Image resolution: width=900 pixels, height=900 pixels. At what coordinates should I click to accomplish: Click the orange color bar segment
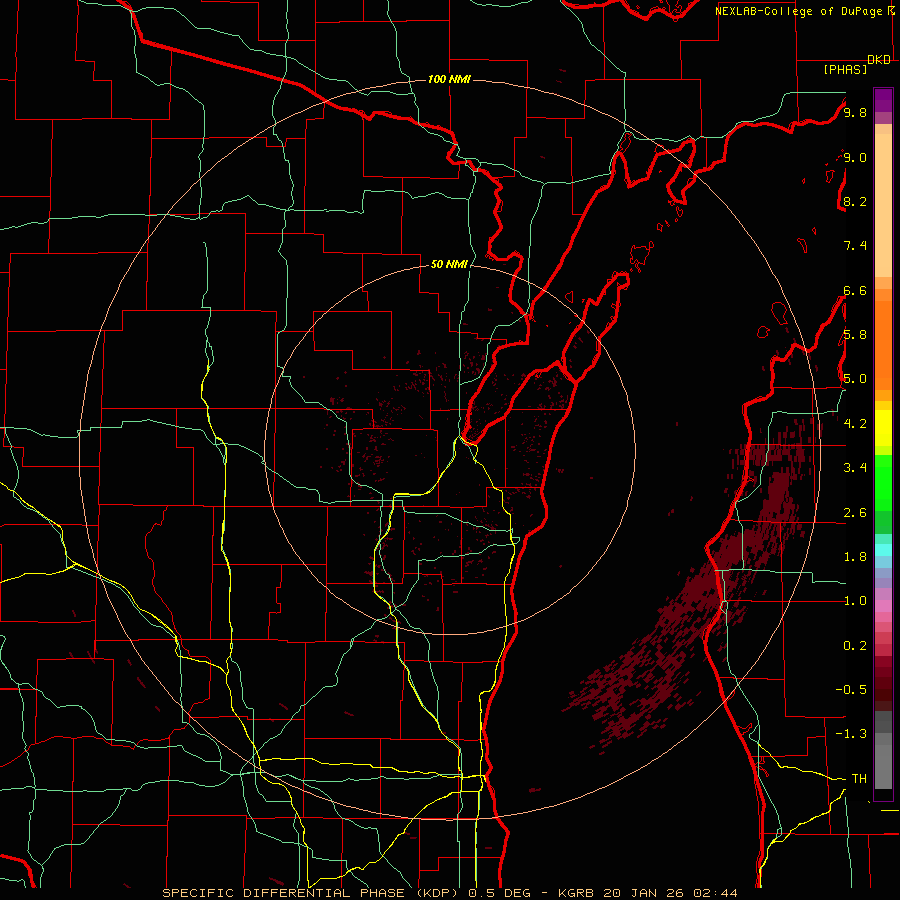tap(883, 345)
